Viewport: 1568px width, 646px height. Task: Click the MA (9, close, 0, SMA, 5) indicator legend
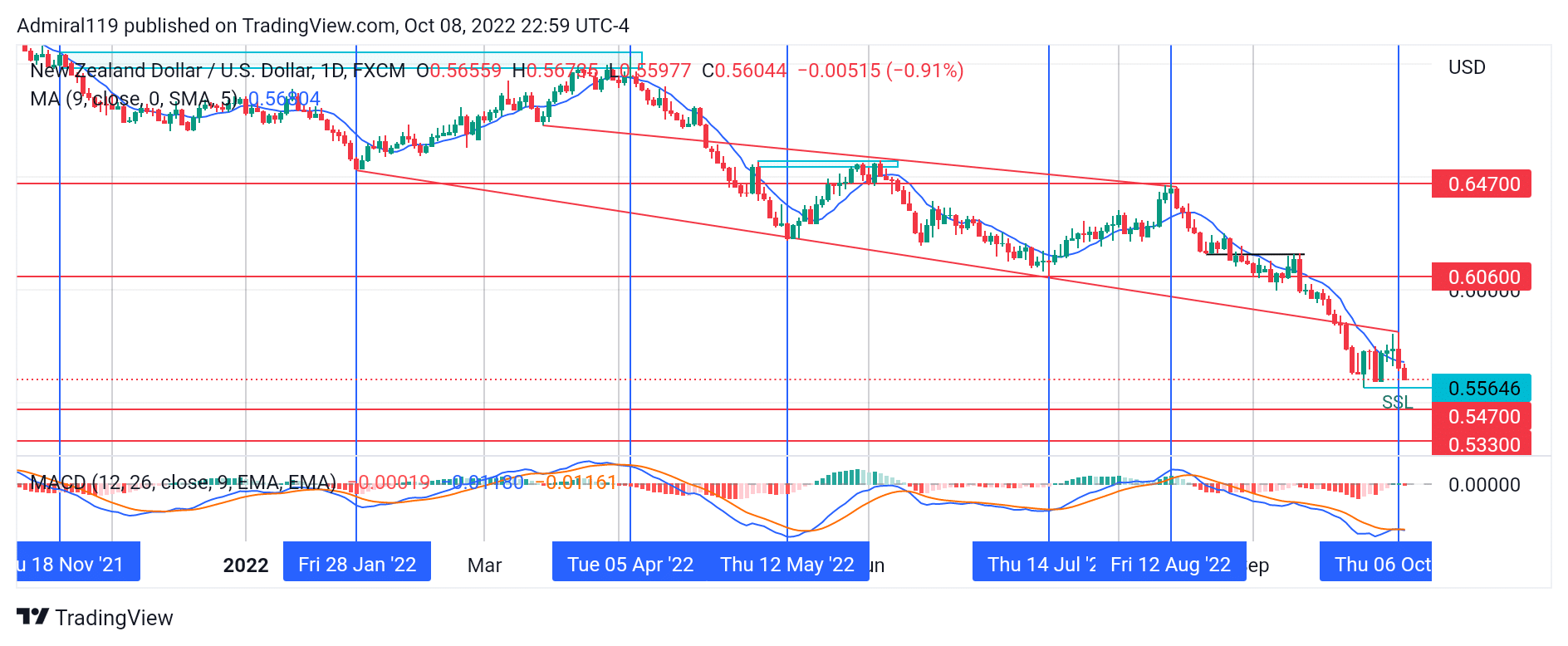pyautogui.click(x=134, y=99)
